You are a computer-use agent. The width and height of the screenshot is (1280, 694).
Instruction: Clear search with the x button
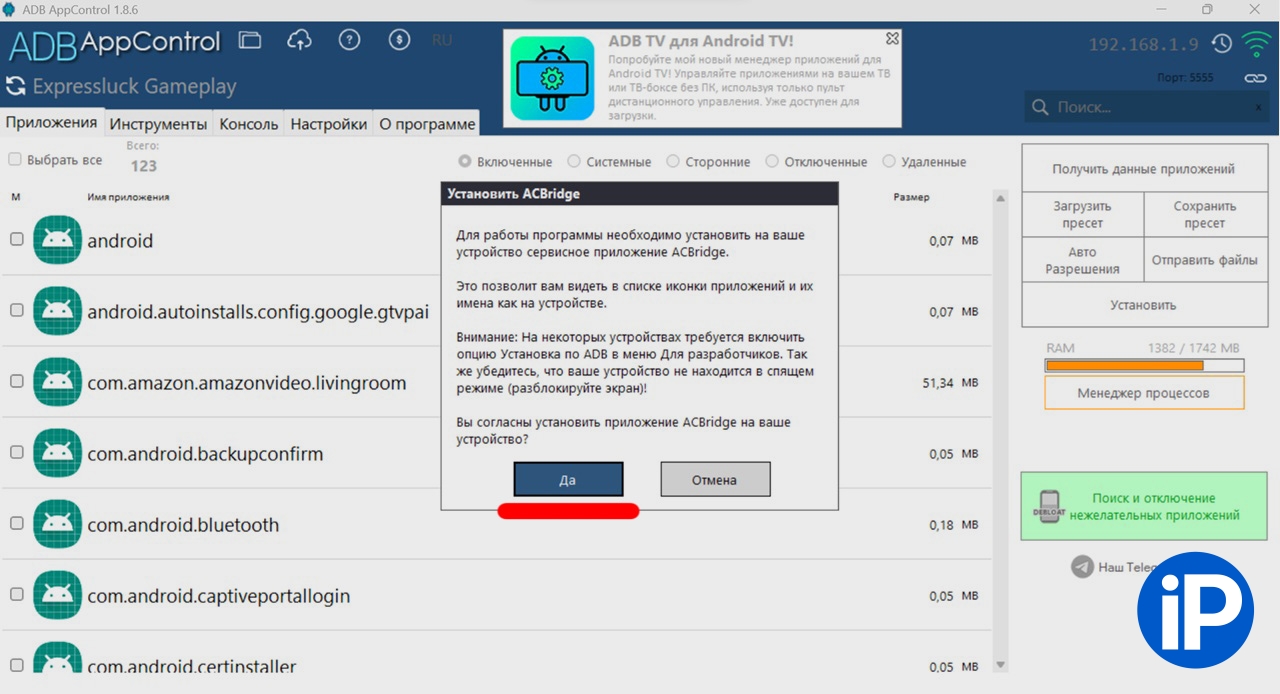tap(1258, 107)
